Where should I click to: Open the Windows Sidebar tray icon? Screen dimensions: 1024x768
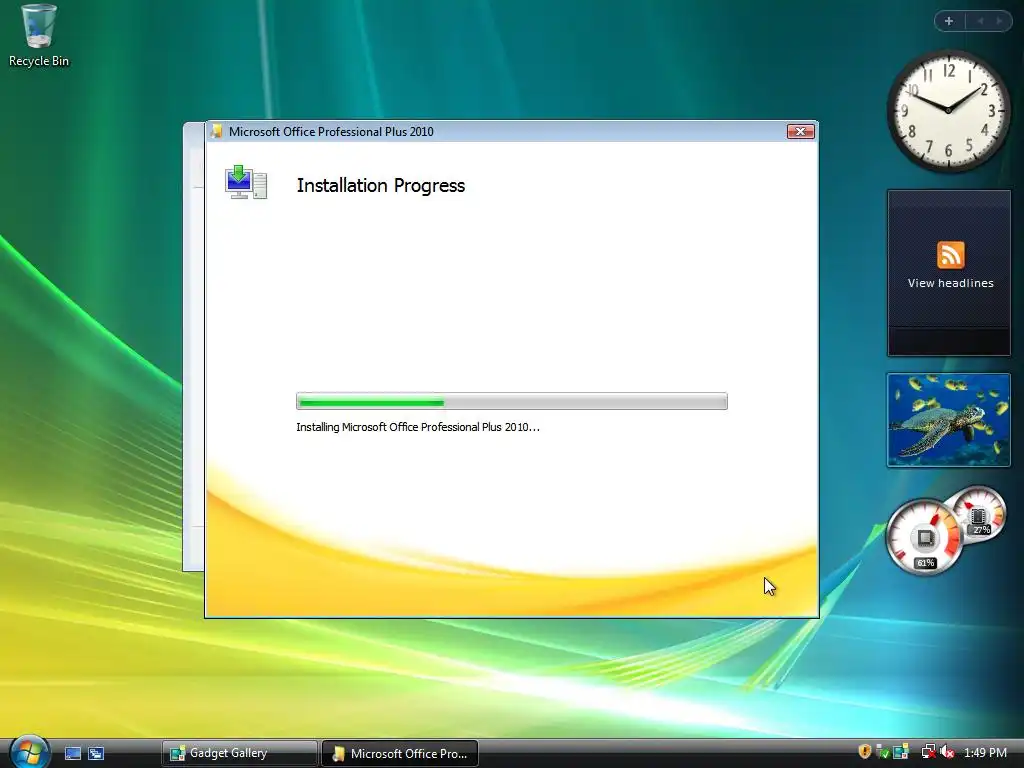pos(901,752)
